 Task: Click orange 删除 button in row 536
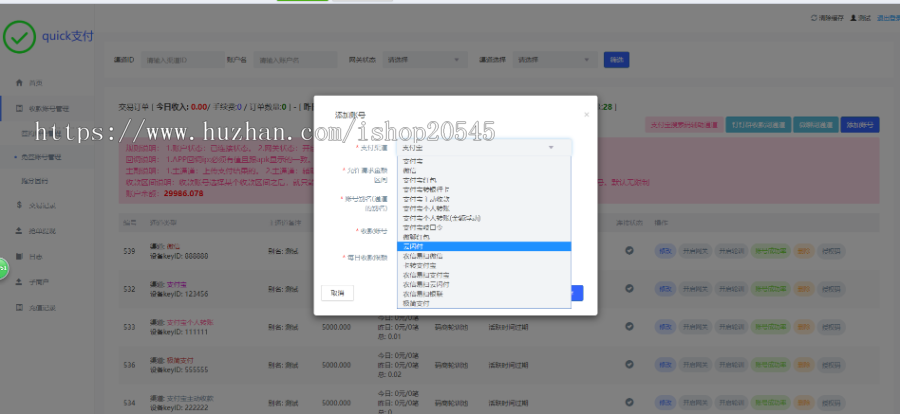[804, 365]
